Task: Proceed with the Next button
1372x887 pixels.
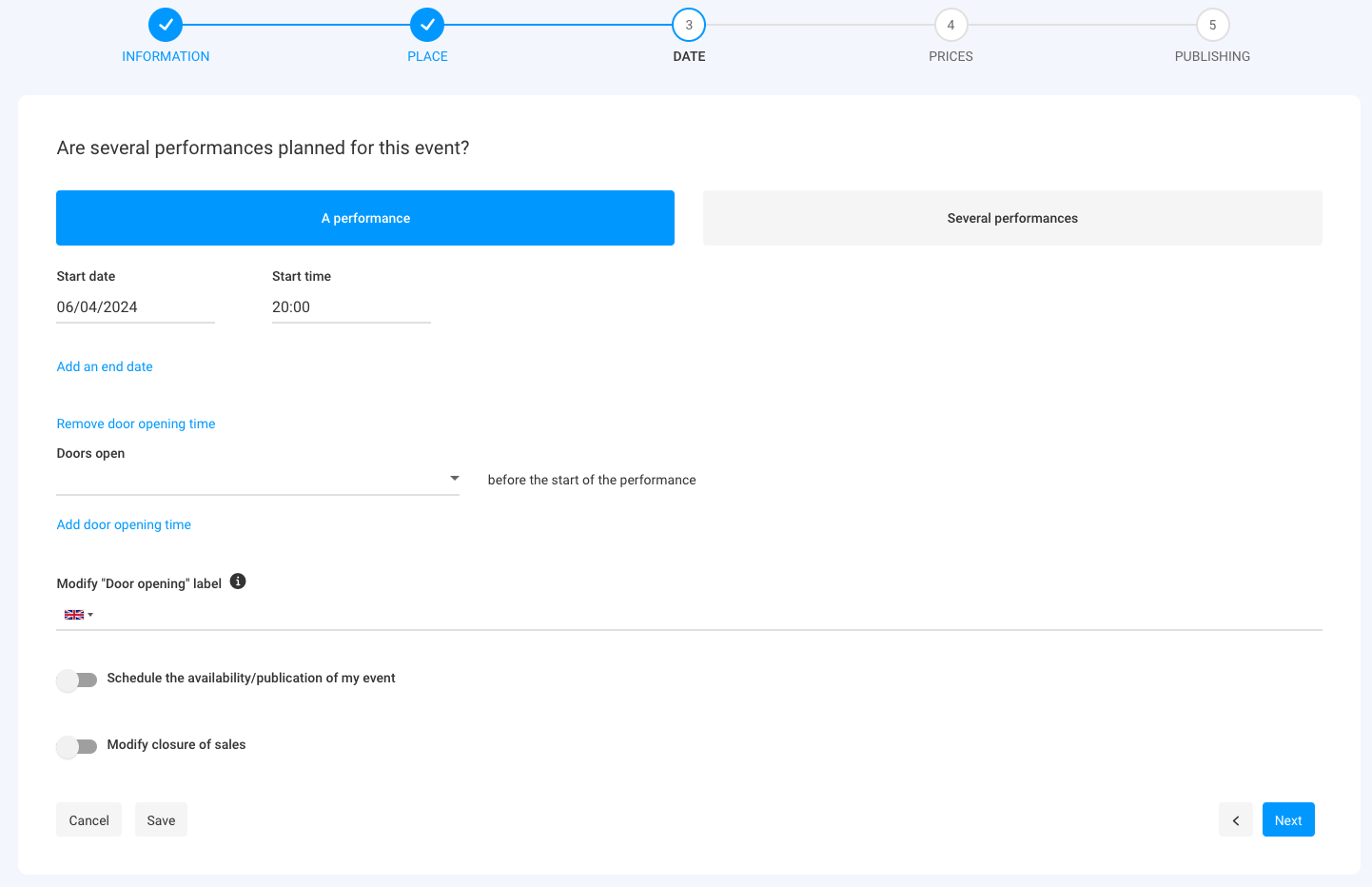Action: [x=1288, y=819]
